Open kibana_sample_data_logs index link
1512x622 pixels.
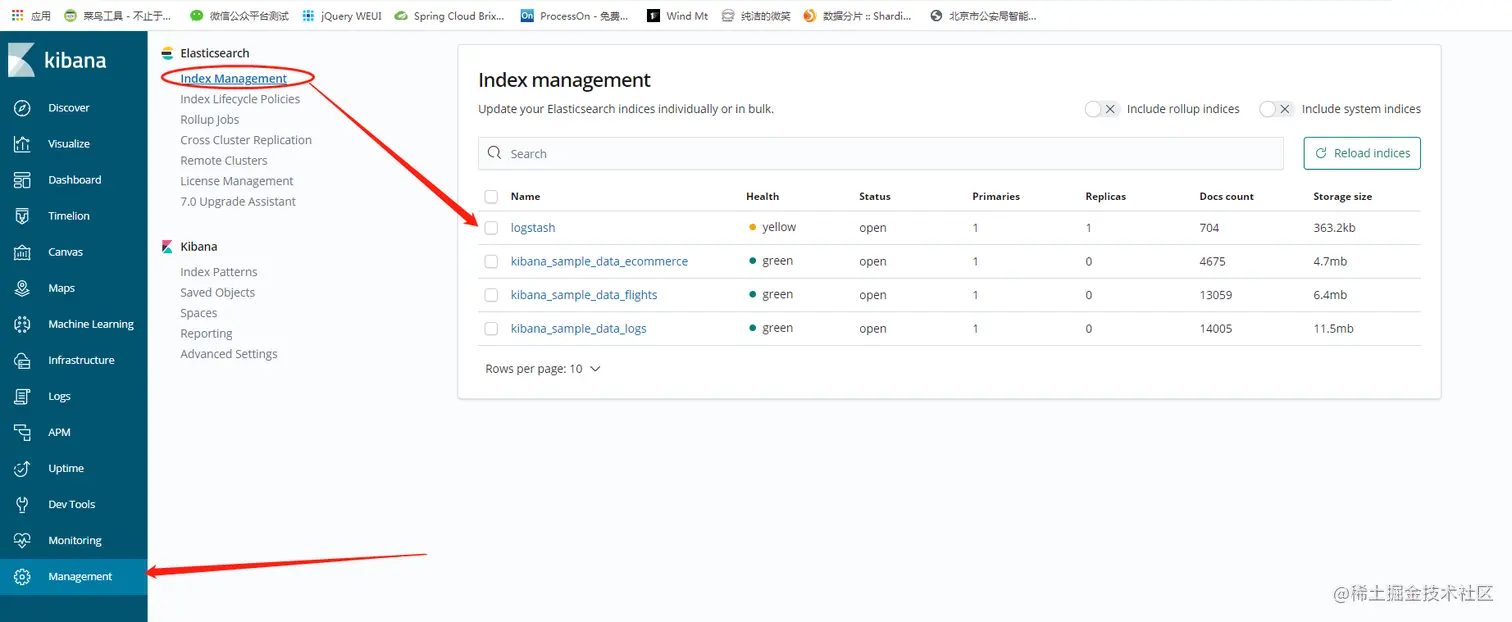tap(579, 328)
